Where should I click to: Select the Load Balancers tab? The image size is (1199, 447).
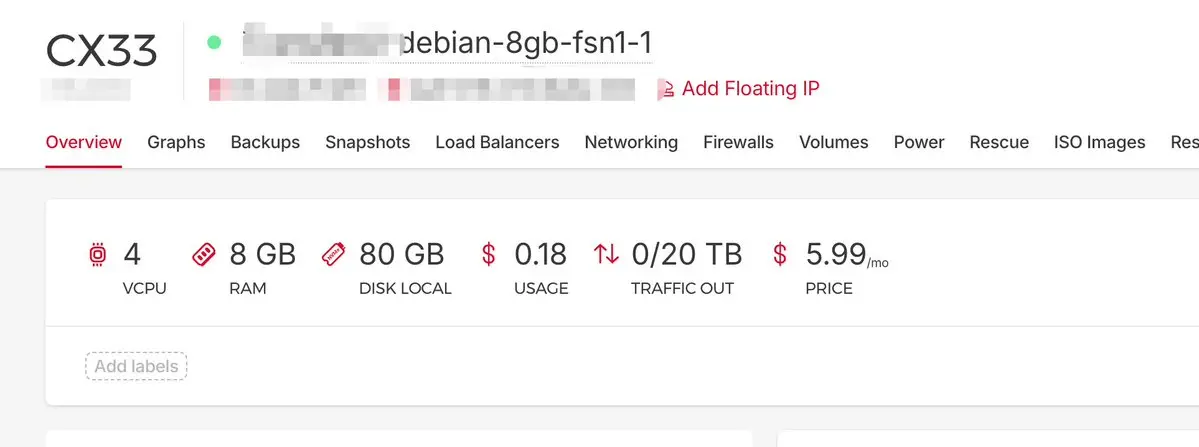497,142
